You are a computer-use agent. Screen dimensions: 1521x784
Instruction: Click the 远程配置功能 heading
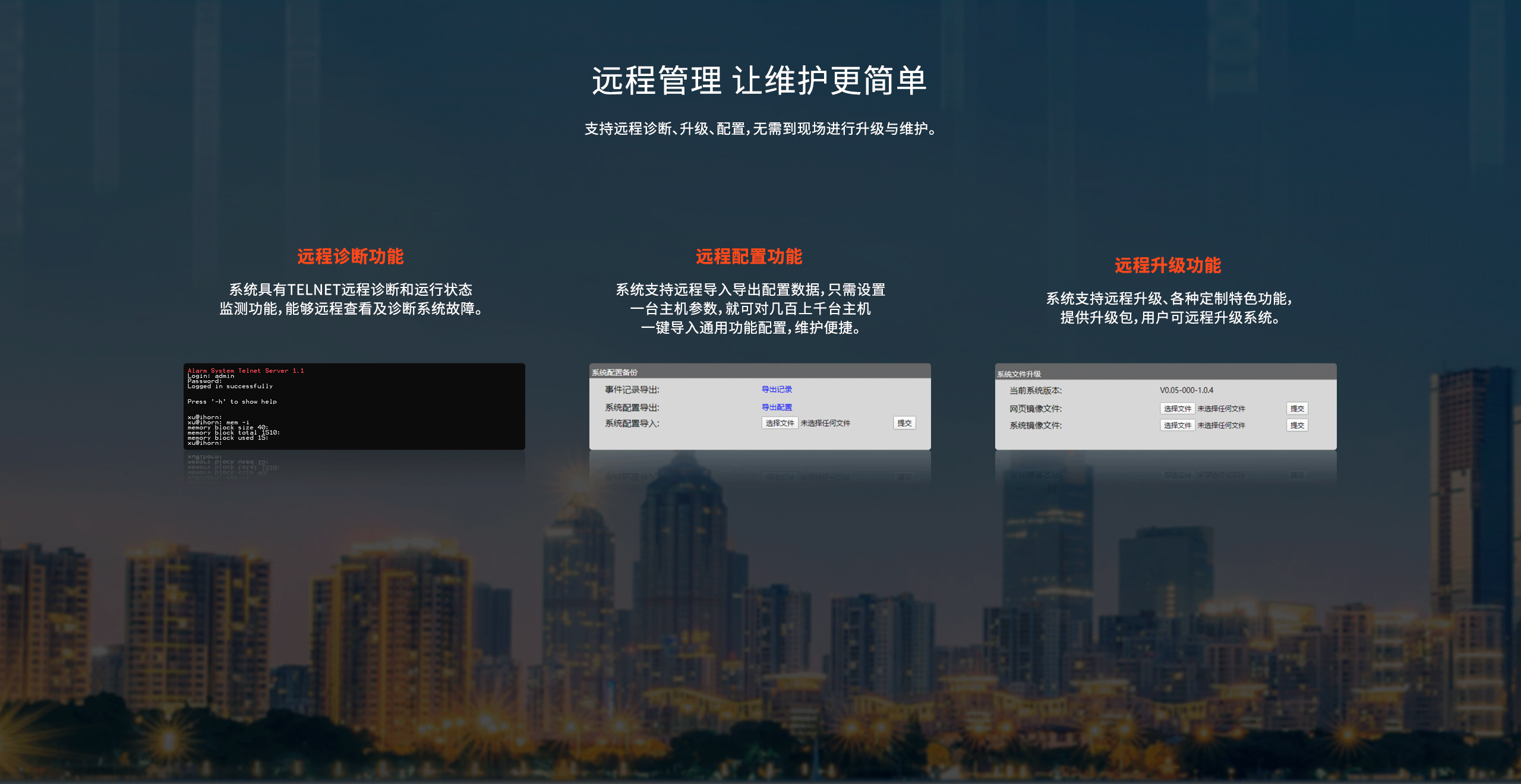point(749,256)
